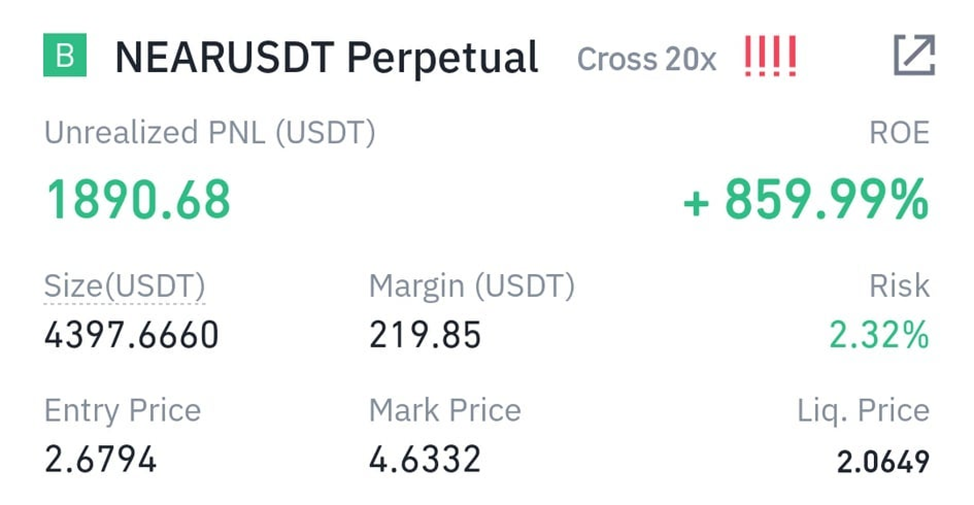Click the 1890.68 unrealized PNL value
Image resolution: width=974 pixels, height=505 pixels.
coord(139,200)
